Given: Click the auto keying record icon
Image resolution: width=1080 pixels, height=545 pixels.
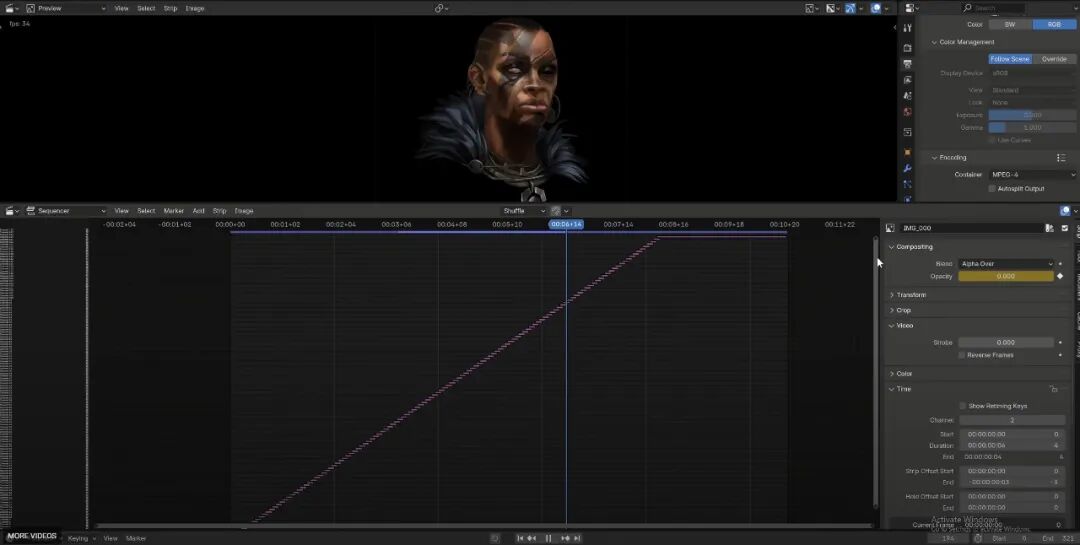Looking at the screenshot, I should point(495,538).
